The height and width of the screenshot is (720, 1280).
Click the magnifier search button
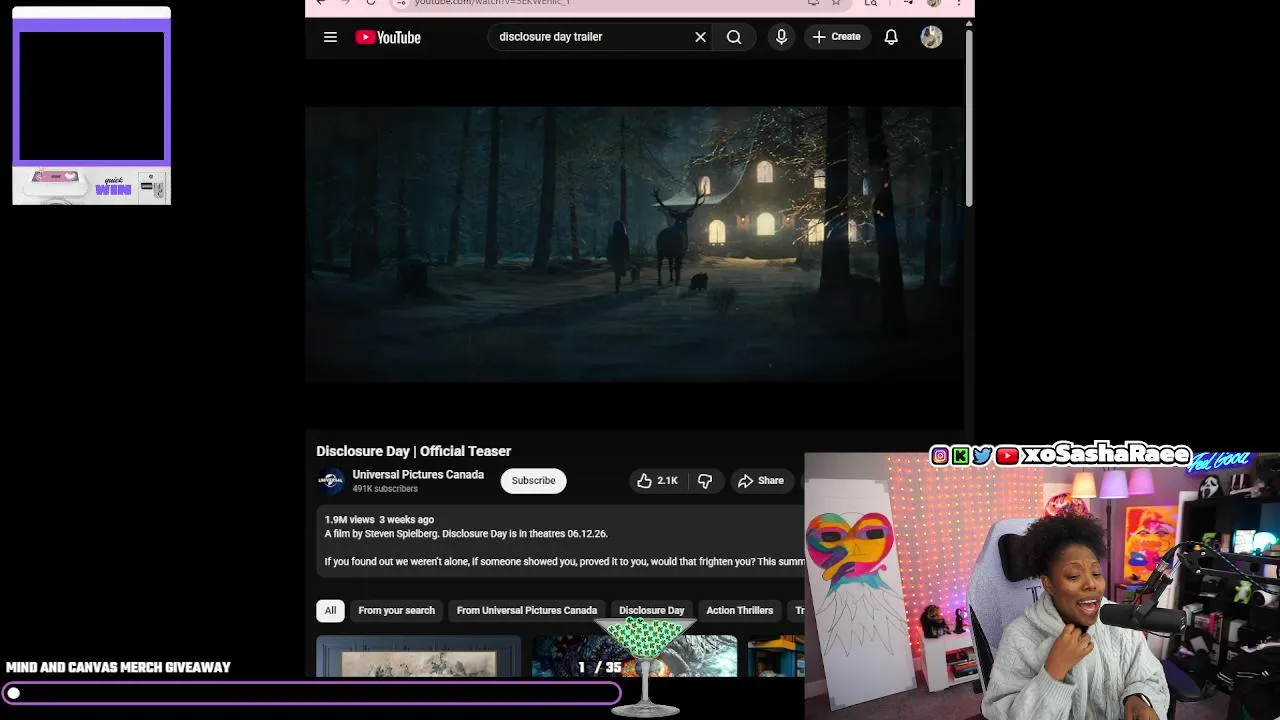[734, 37]
